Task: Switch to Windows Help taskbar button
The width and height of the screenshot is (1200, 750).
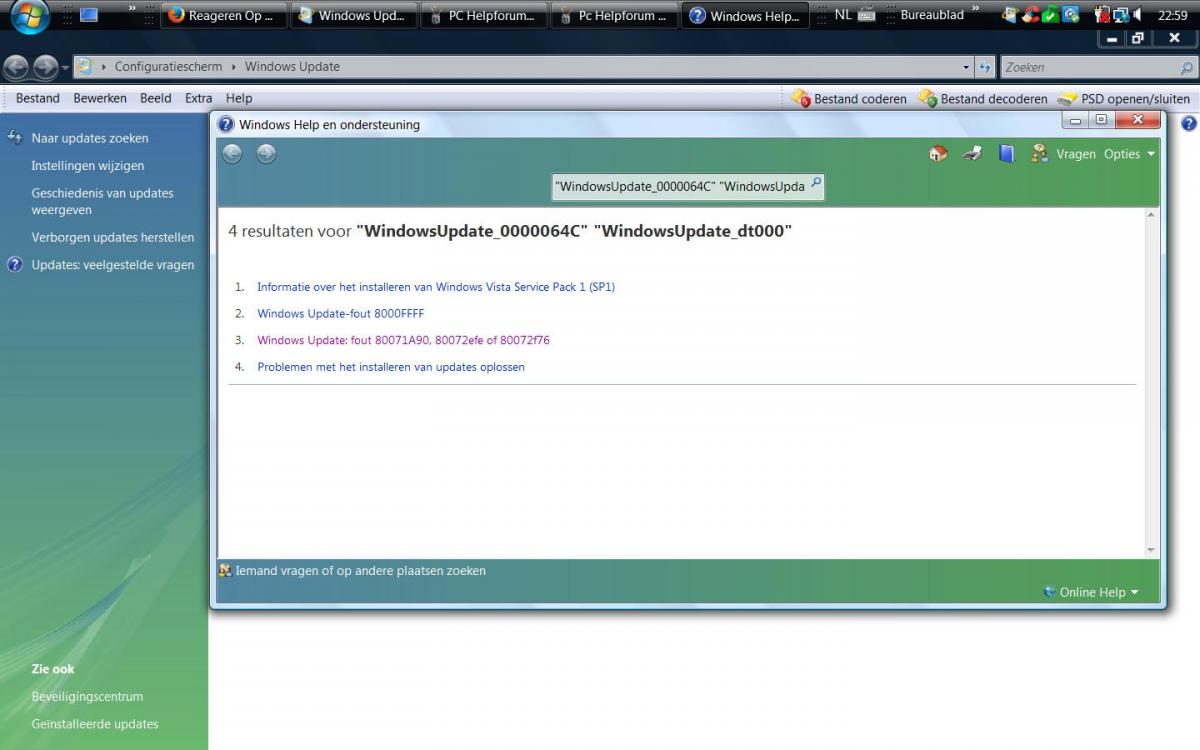Action: tap(745, 15)
